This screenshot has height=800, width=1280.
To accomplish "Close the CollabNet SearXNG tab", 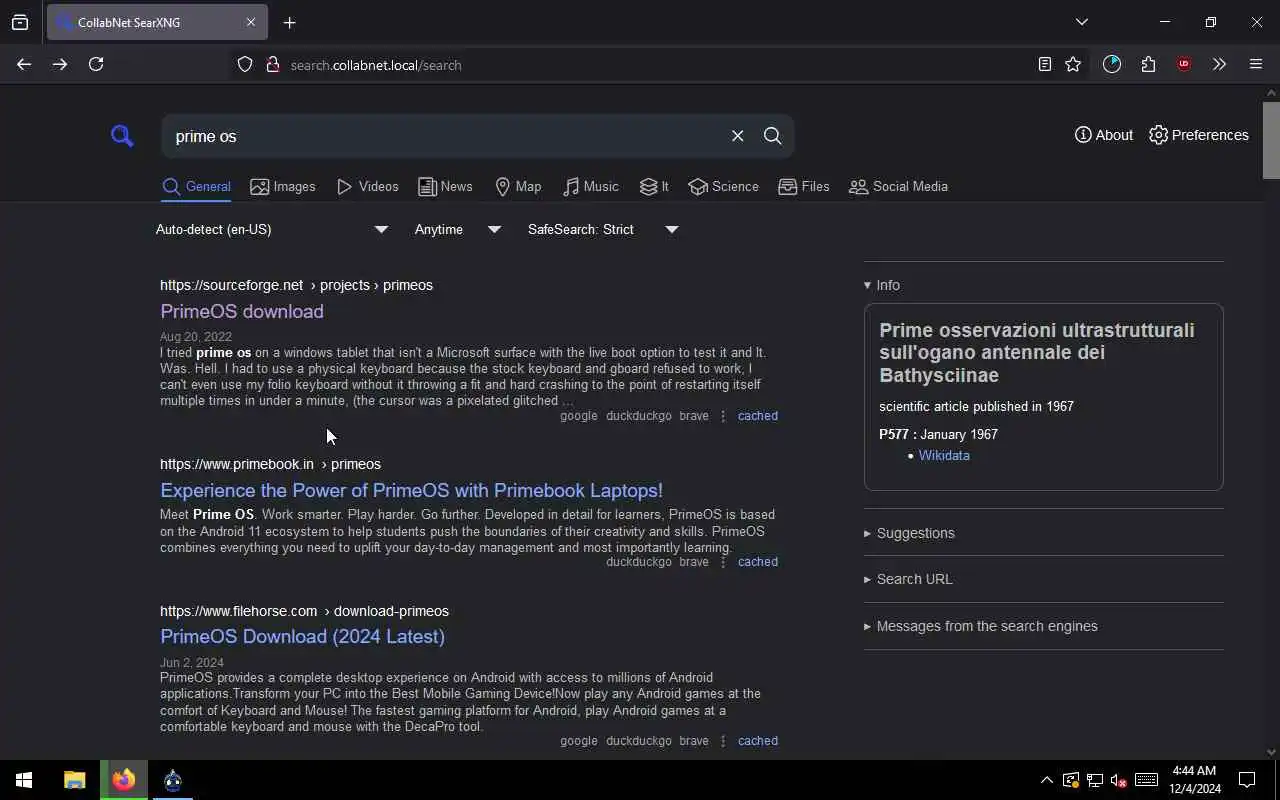I will [x=251, y=22].
